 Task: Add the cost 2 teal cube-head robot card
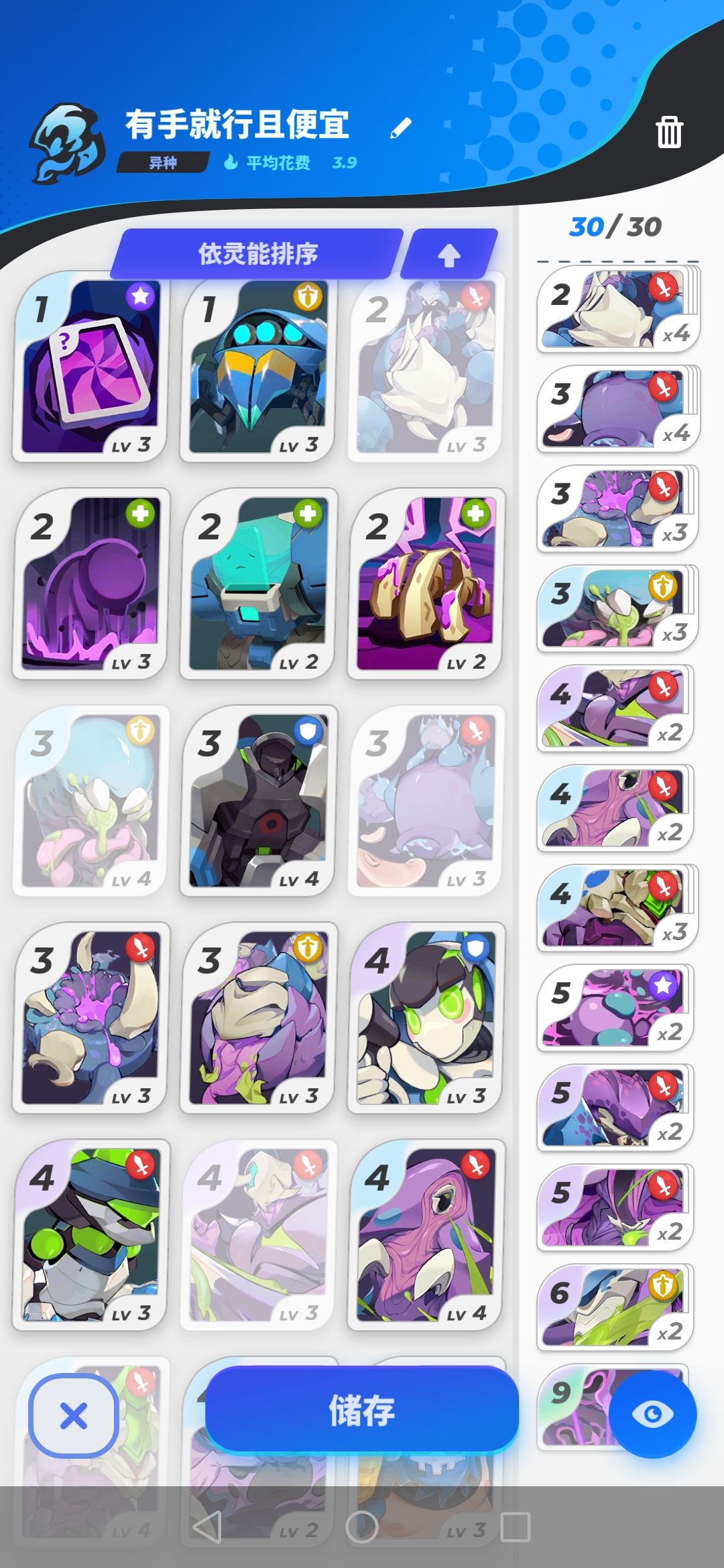point(257,584)
